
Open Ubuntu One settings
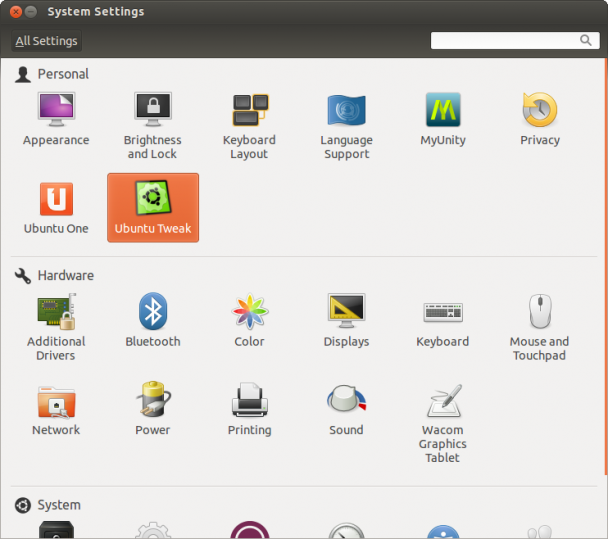click(56, 208)
